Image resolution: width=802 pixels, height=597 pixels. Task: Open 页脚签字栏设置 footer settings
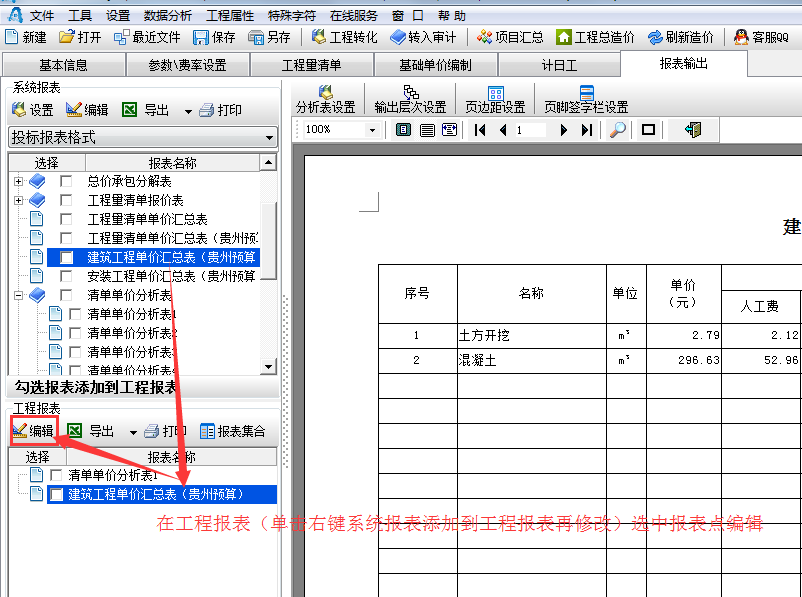(586, 100)
